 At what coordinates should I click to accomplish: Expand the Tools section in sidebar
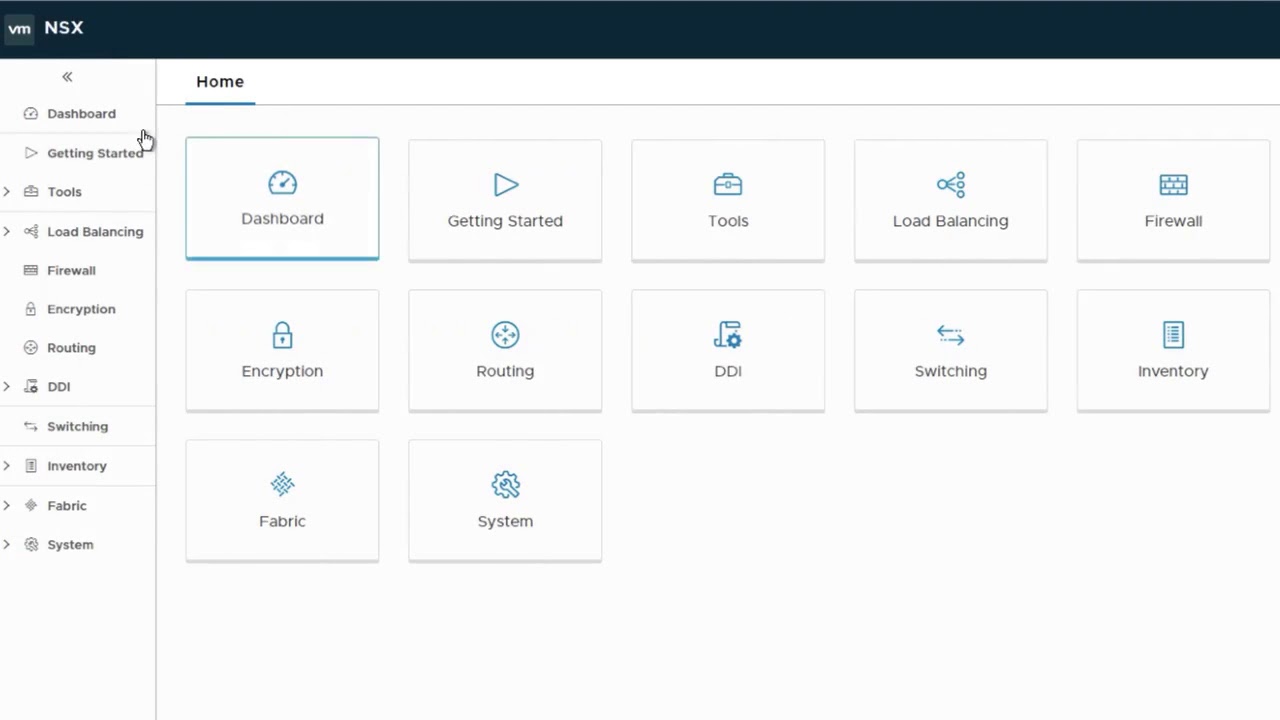point(7,192)
